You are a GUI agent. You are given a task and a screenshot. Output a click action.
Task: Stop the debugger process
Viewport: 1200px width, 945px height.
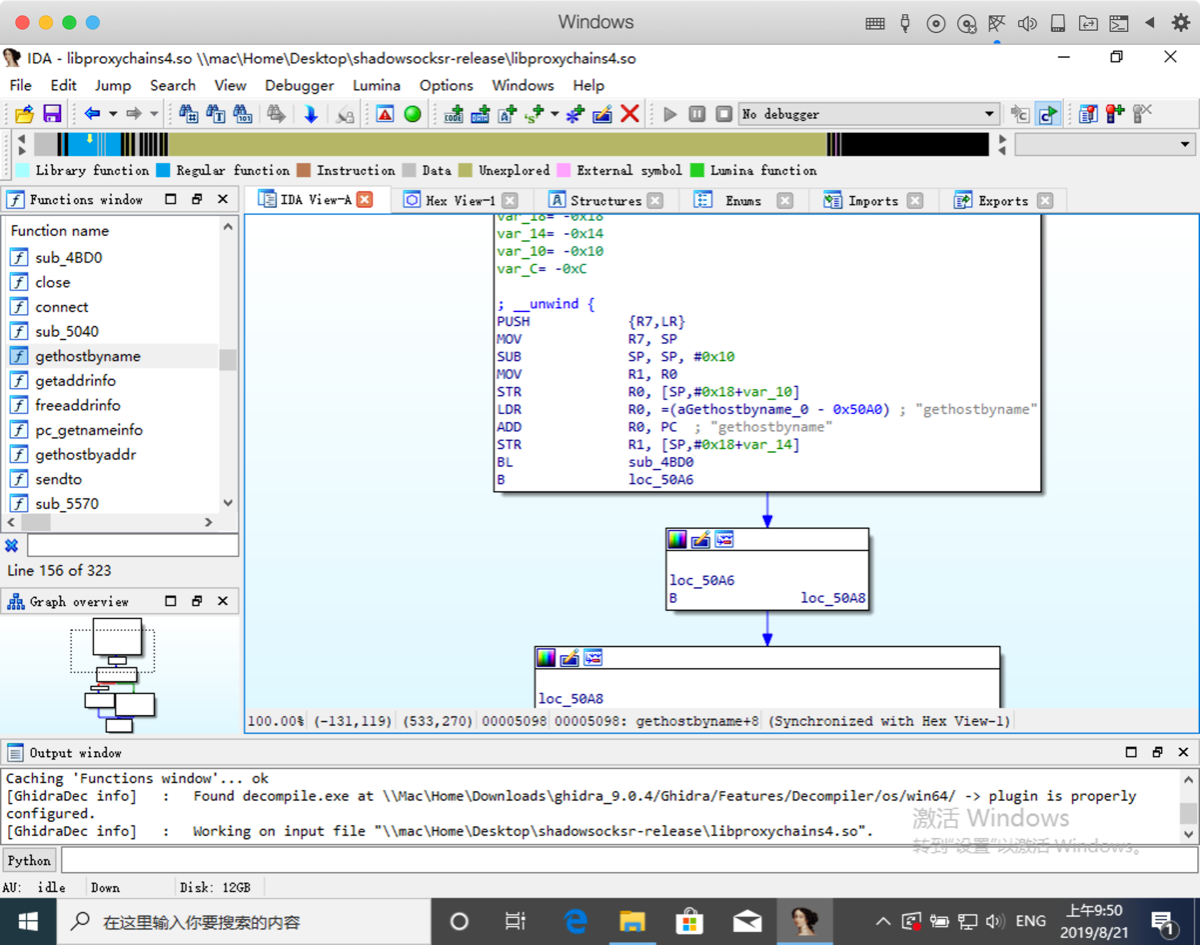pos(724,114)
